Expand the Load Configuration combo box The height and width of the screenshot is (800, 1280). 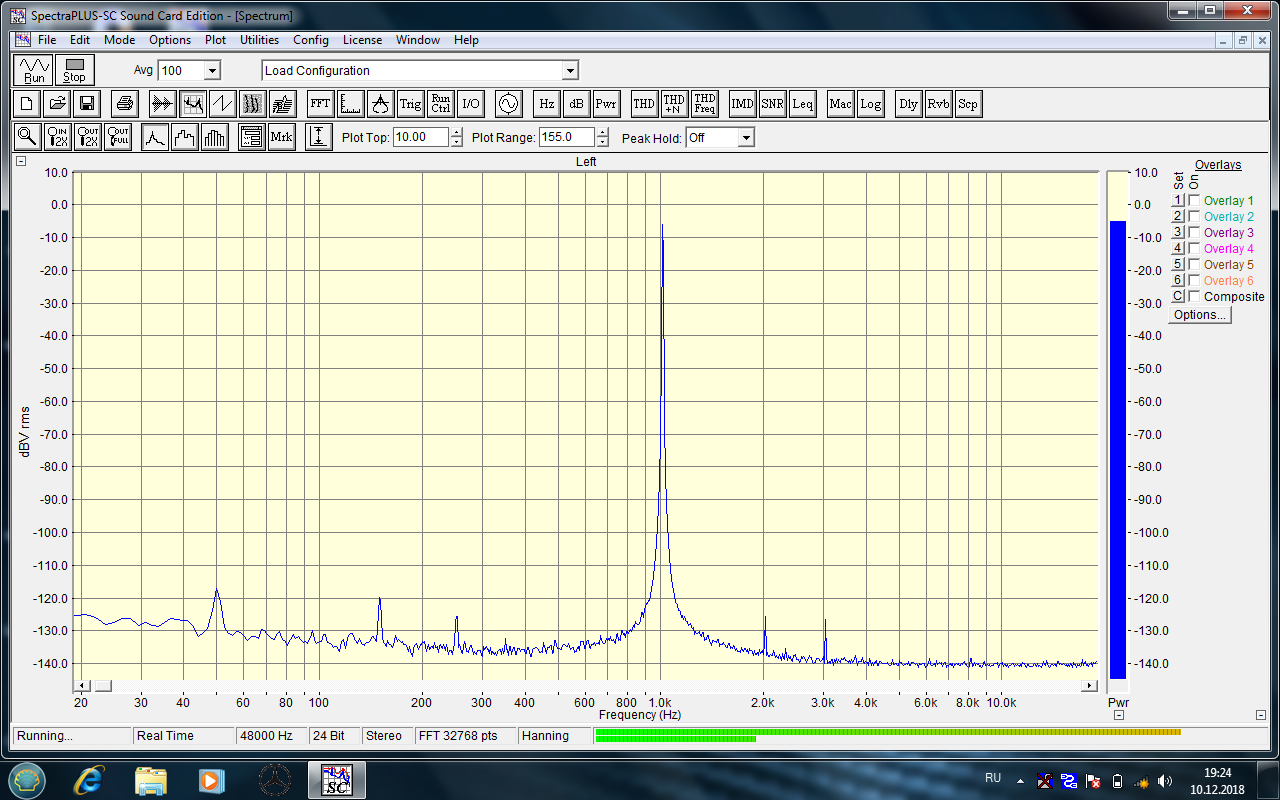click(570, 71)
